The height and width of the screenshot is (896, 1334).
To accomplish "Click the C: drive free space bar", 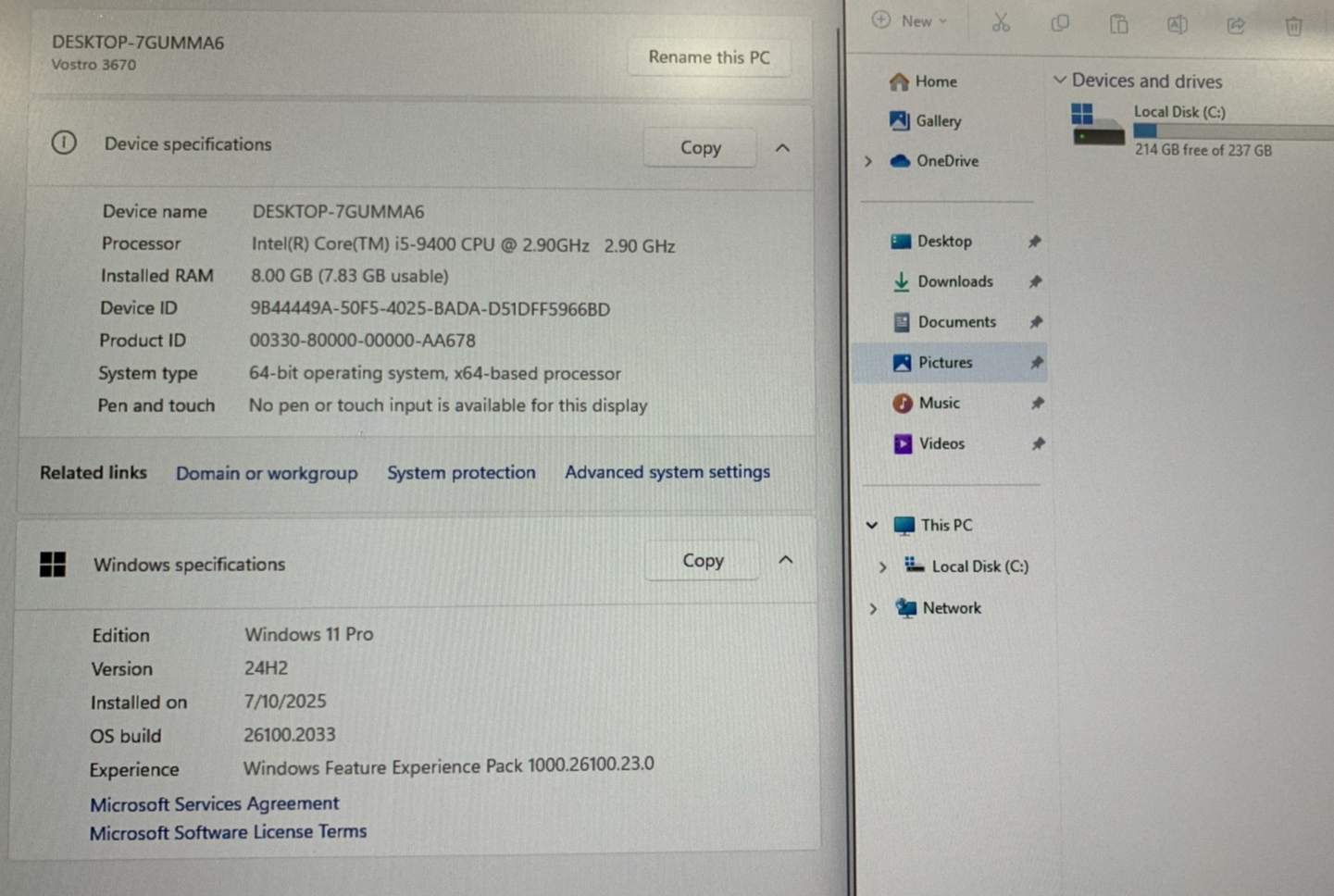I will tap(1233, 131).
